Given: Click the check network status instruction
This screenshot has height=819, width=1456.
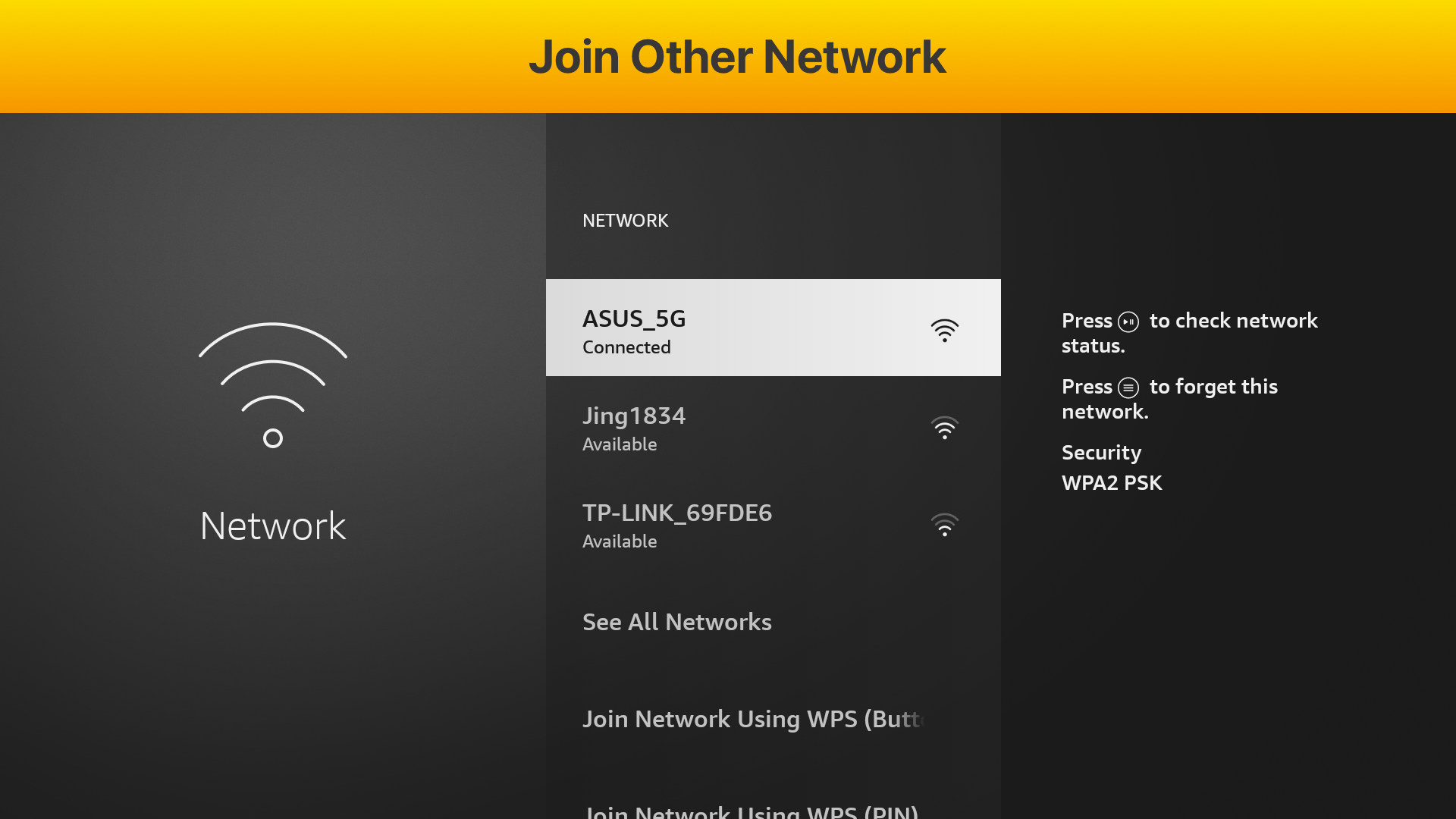Looking at the screenshot, I should 1189,333.
